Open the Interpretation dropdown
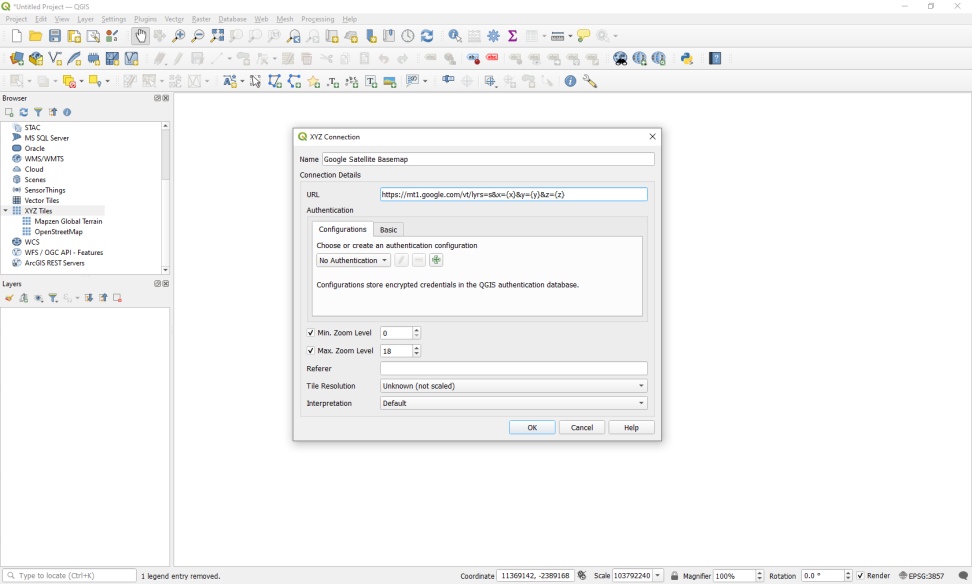The height and width of the screenshot is (584, 972). point(514,403)
